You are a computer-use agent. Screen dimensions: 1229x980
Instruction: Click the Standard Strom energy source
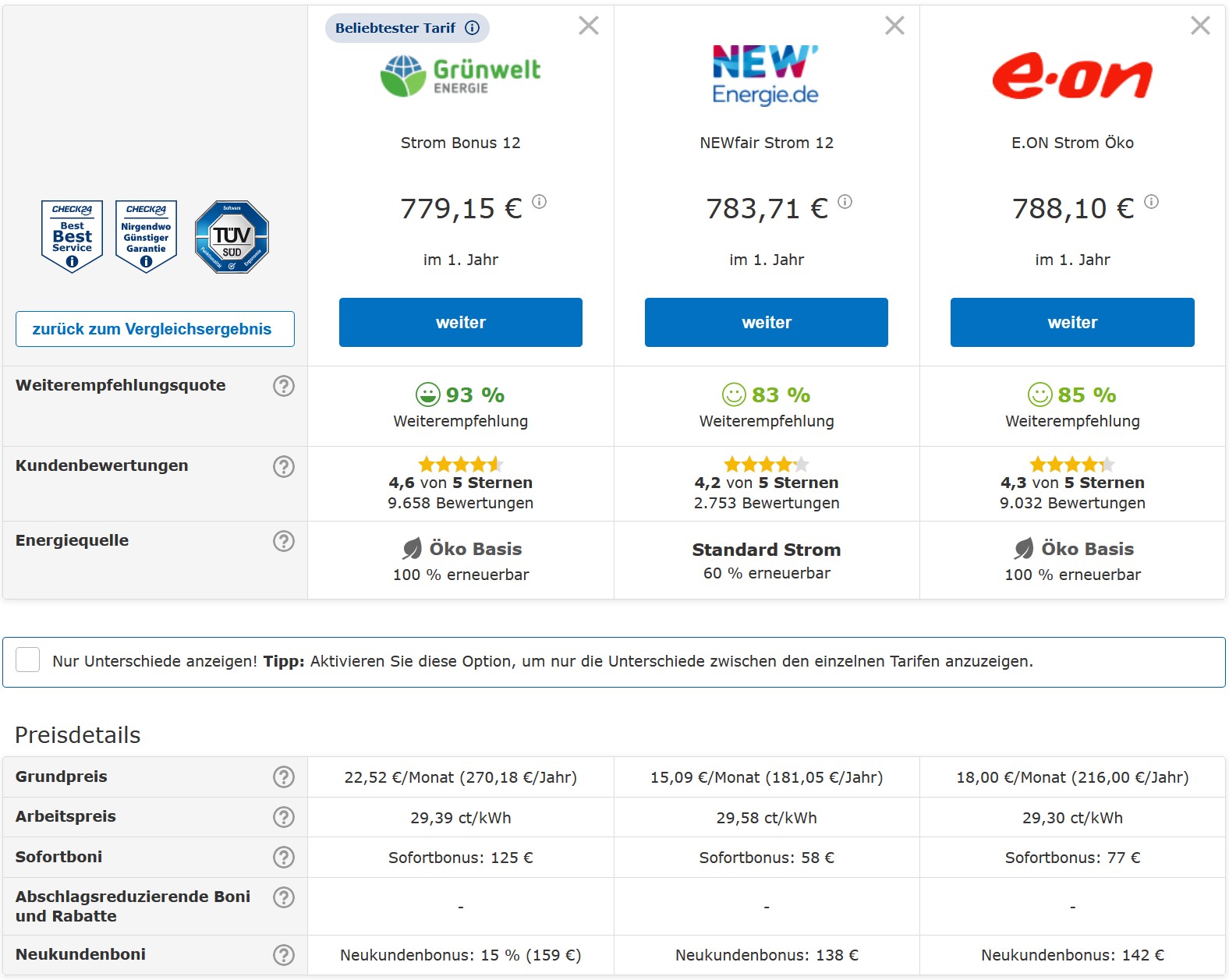pyautogui.click(x=767, y=550)
